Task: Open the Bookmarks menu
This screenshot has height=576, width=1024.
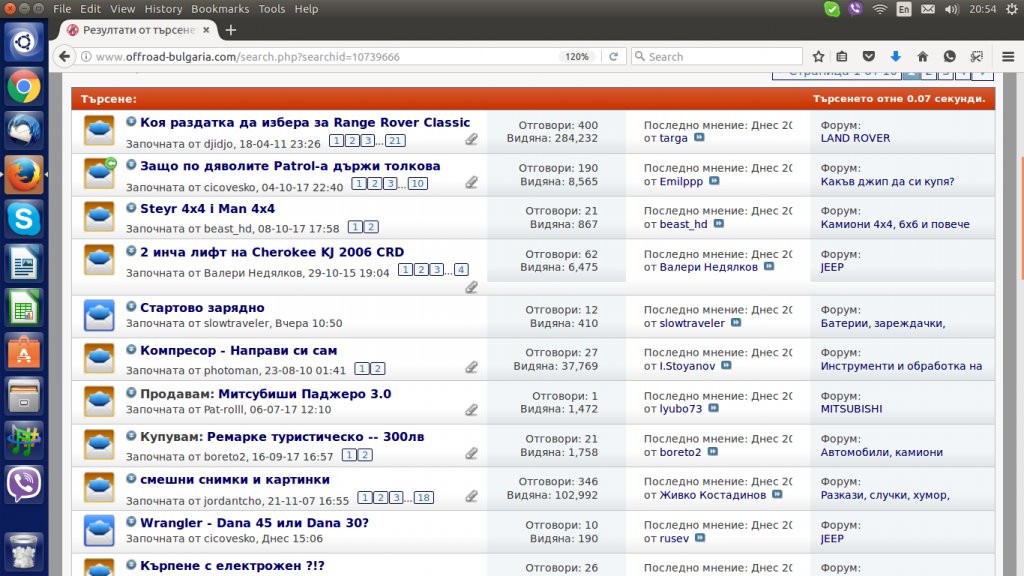Action: pos(220,9)
